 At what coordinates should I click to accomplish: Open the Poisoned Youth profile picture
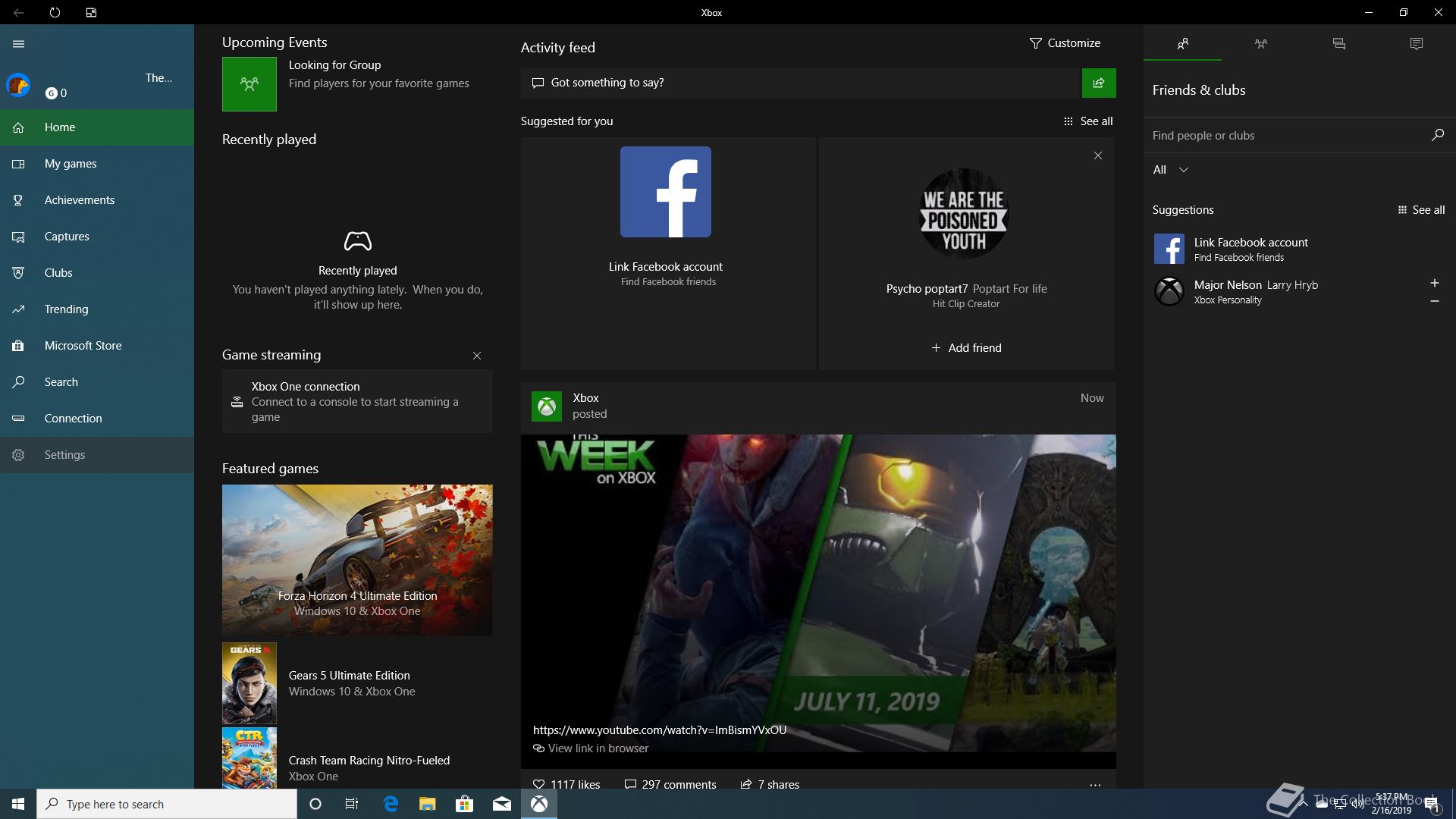click(964, 214)
